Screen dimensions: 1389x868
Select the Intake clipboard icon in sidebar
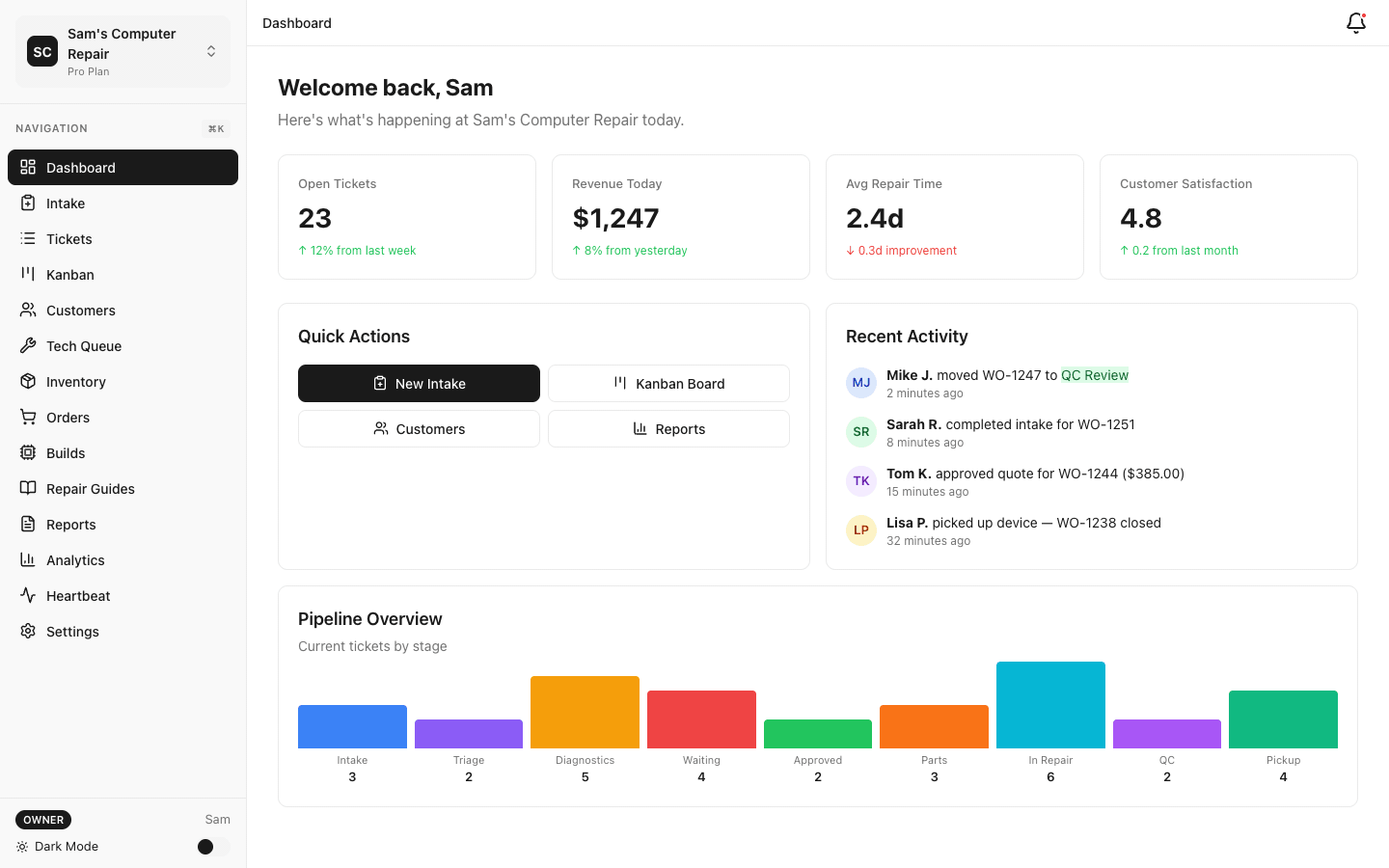tap(29, 203)
